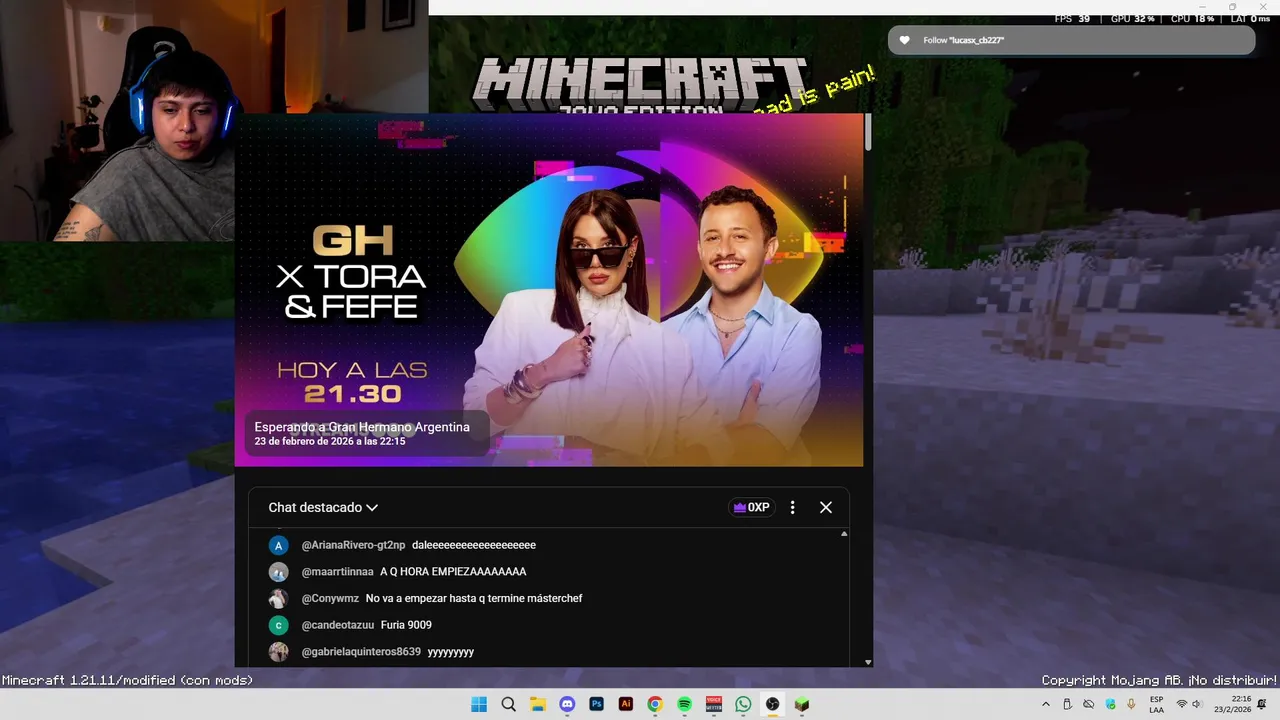Open the Minecraft grass block taskbar icon
The image size is (1280, 720).
pos(802,704)
